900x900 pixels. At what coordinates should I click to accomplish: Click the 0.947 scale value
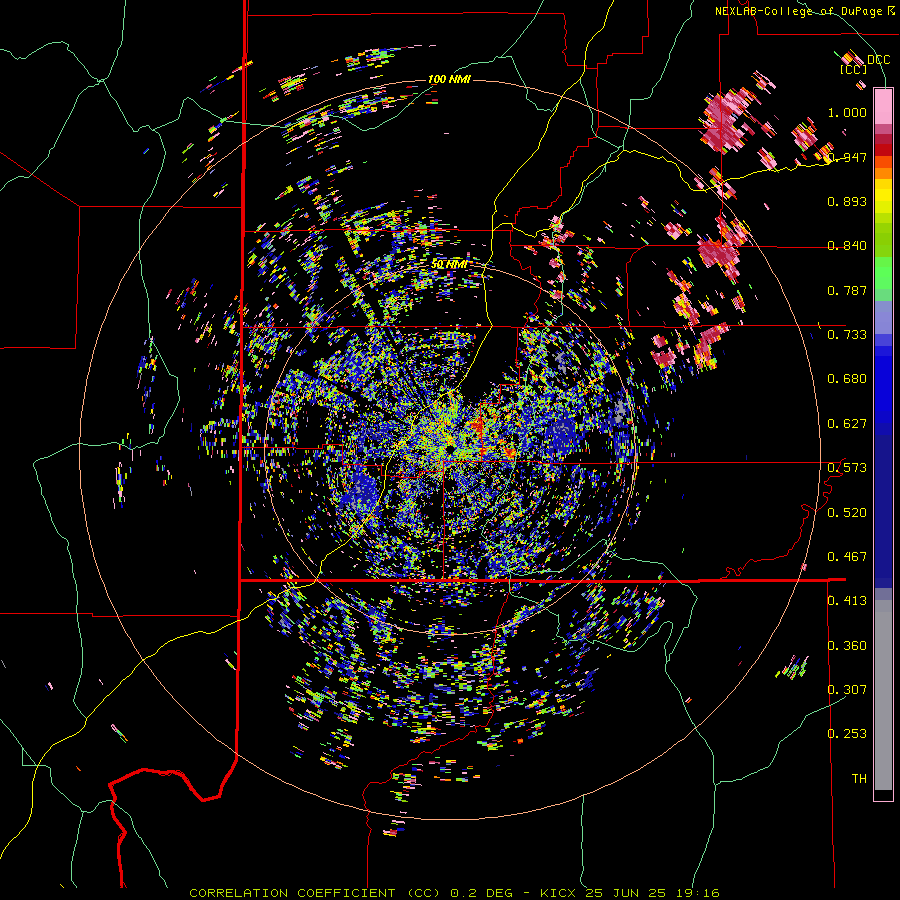[847, 157]
